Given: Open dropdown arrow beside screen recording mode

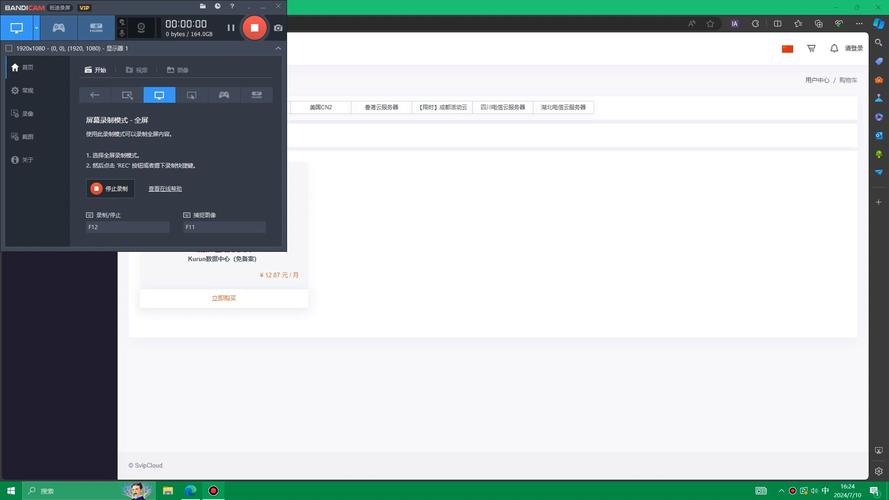Looking at the screenshot, I should tap(36, 28).
